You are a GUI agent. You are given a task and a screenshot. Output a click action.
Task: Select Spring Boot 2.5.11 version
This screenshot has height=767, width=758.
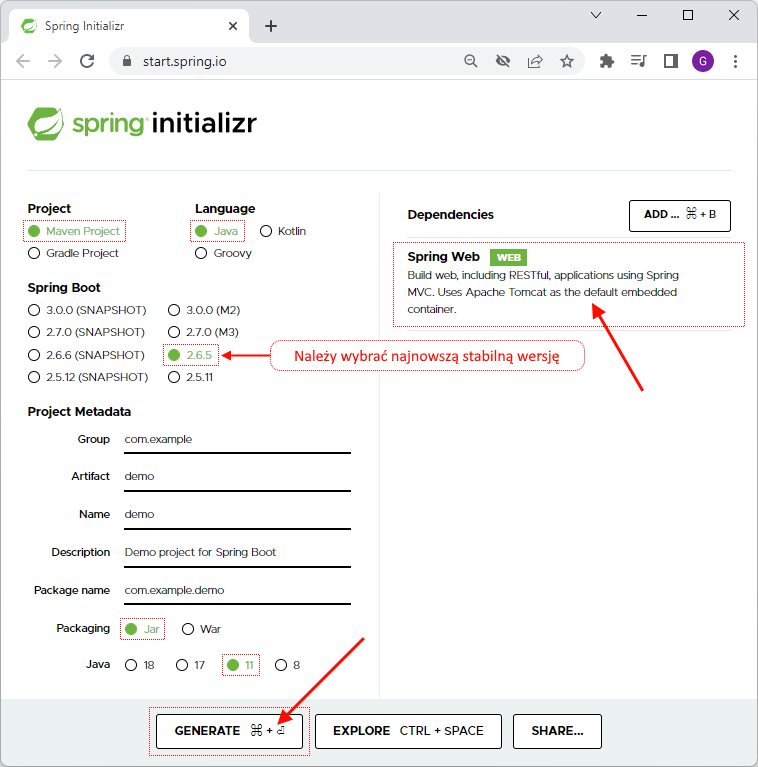point(190,377)
